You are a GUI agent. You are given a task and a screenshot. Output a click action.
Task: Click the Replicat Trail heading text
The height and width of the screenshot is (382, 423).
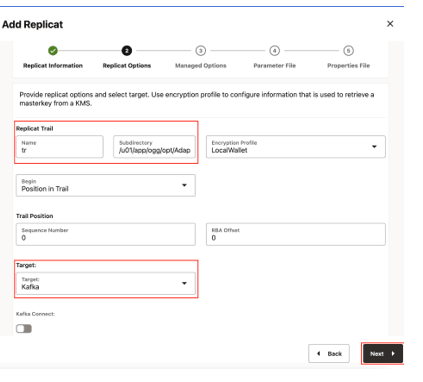(x=35, y=129)
